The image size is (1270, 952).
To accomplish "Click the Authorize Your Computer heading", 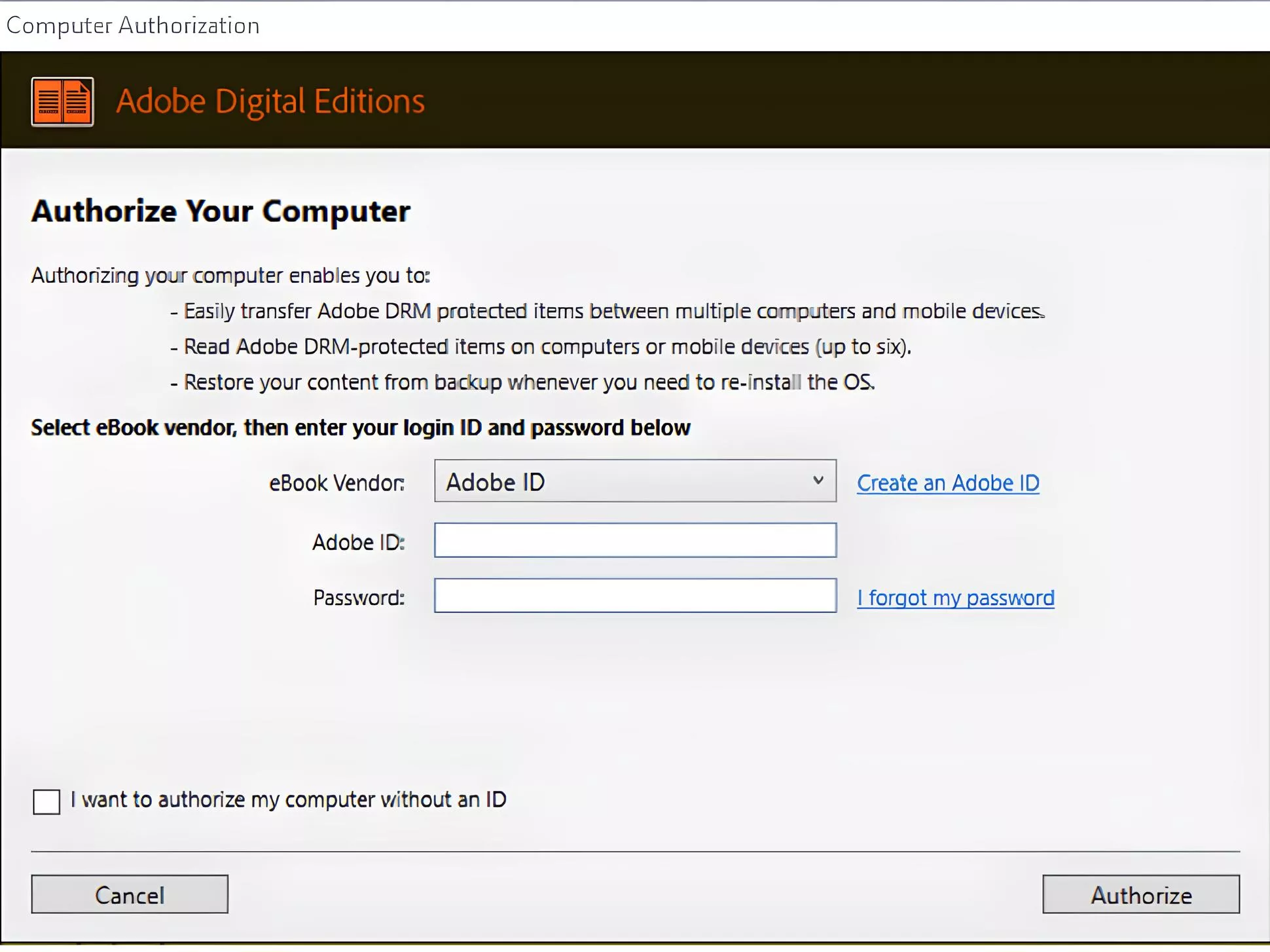I will coord(221,211).
